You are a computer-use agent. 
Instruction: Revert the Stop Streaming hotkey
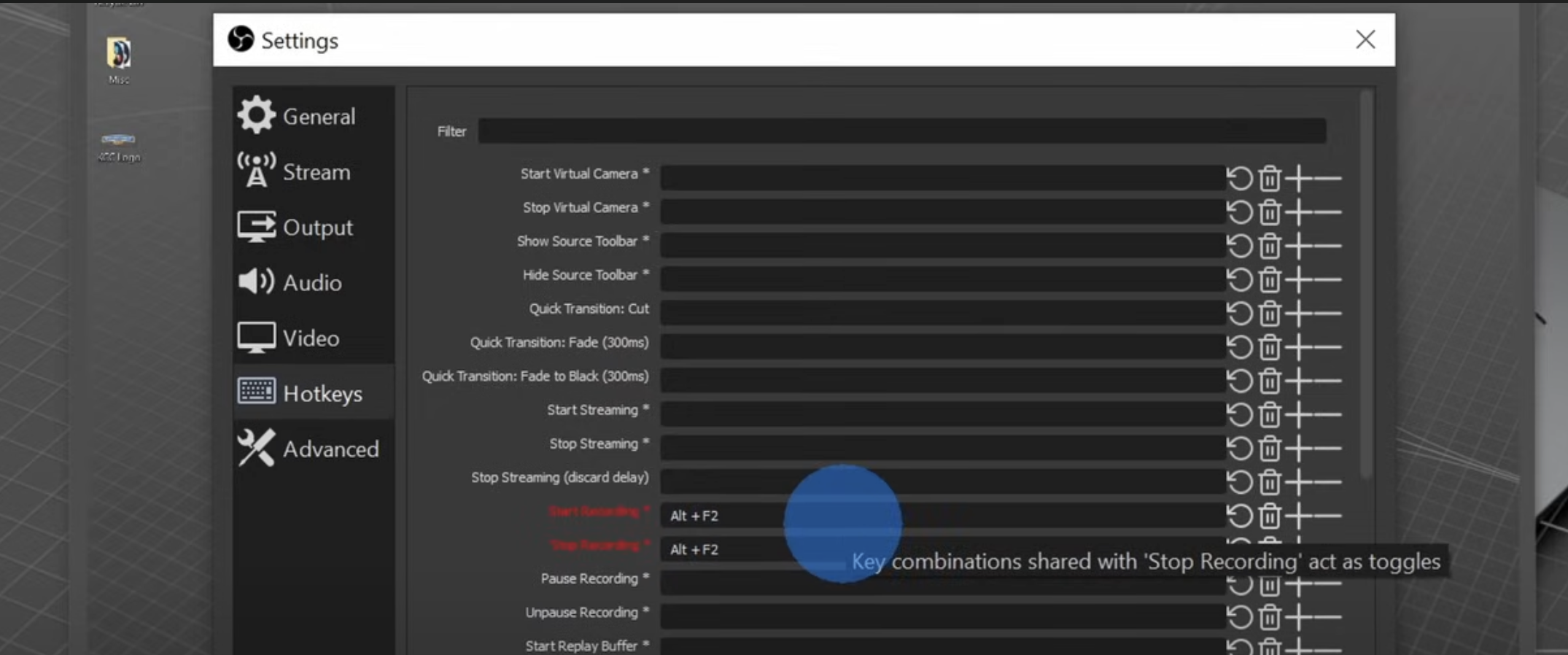point(1239,449)
